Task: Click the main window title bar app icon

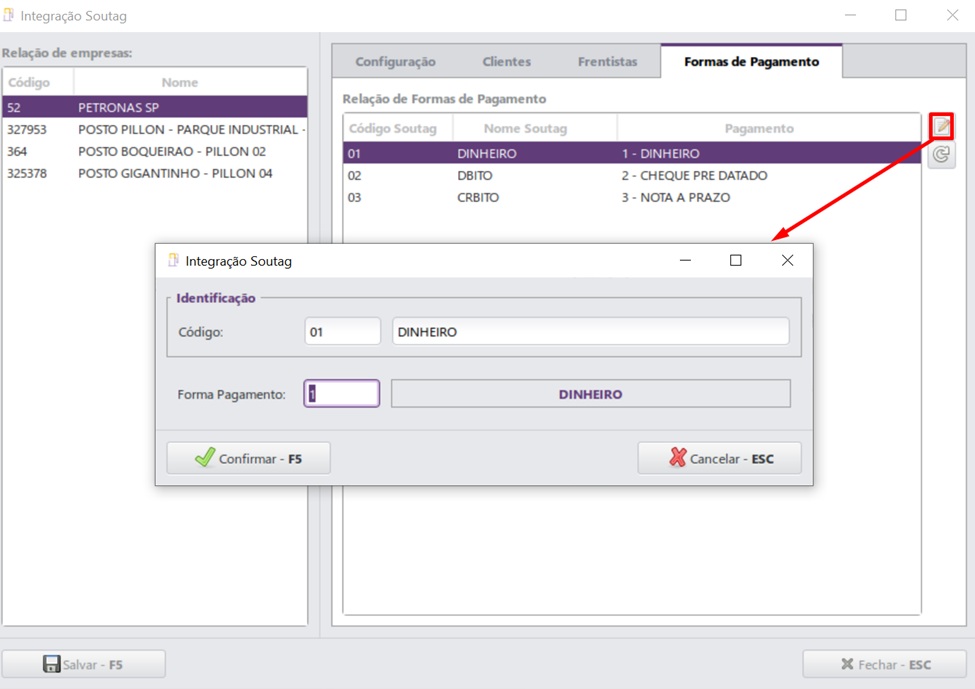Action: (x=9, y=16)
